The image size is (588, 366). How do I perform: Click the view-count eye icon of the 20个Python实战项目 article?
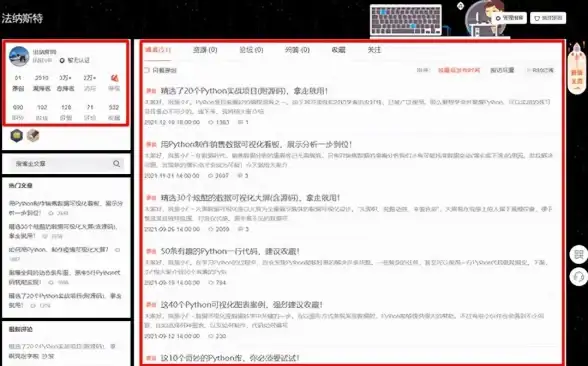coord(211,122)
